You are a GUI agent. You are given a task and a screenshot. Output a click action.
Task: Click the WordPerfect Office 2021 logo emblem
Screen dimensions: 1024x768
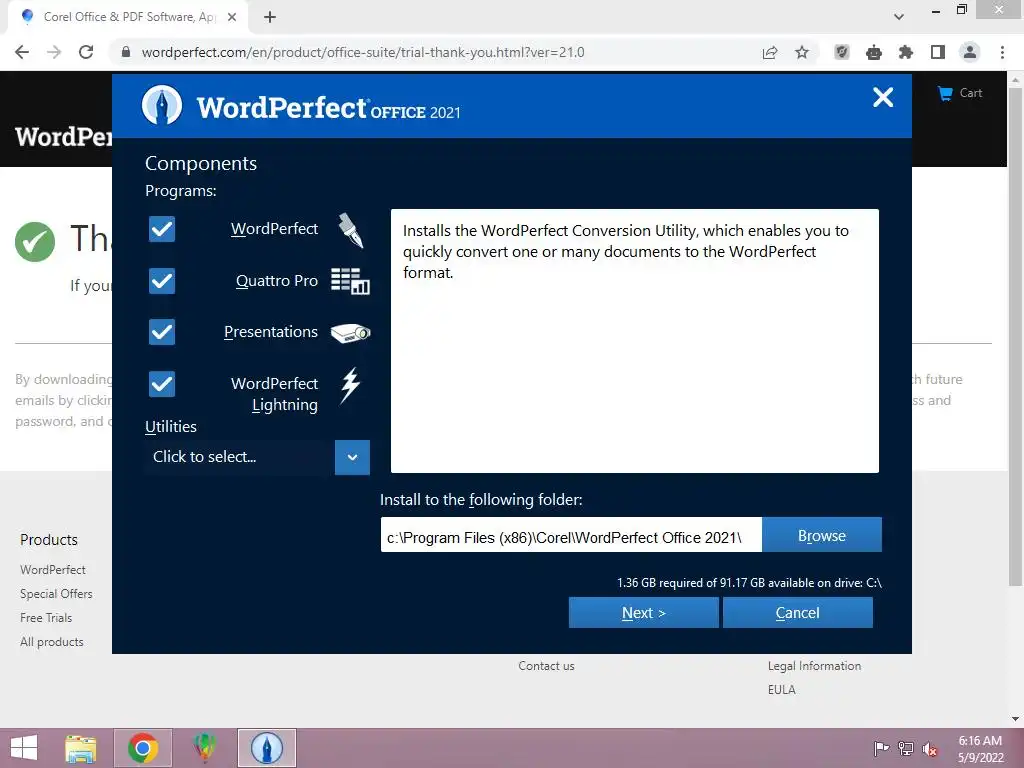162,105
